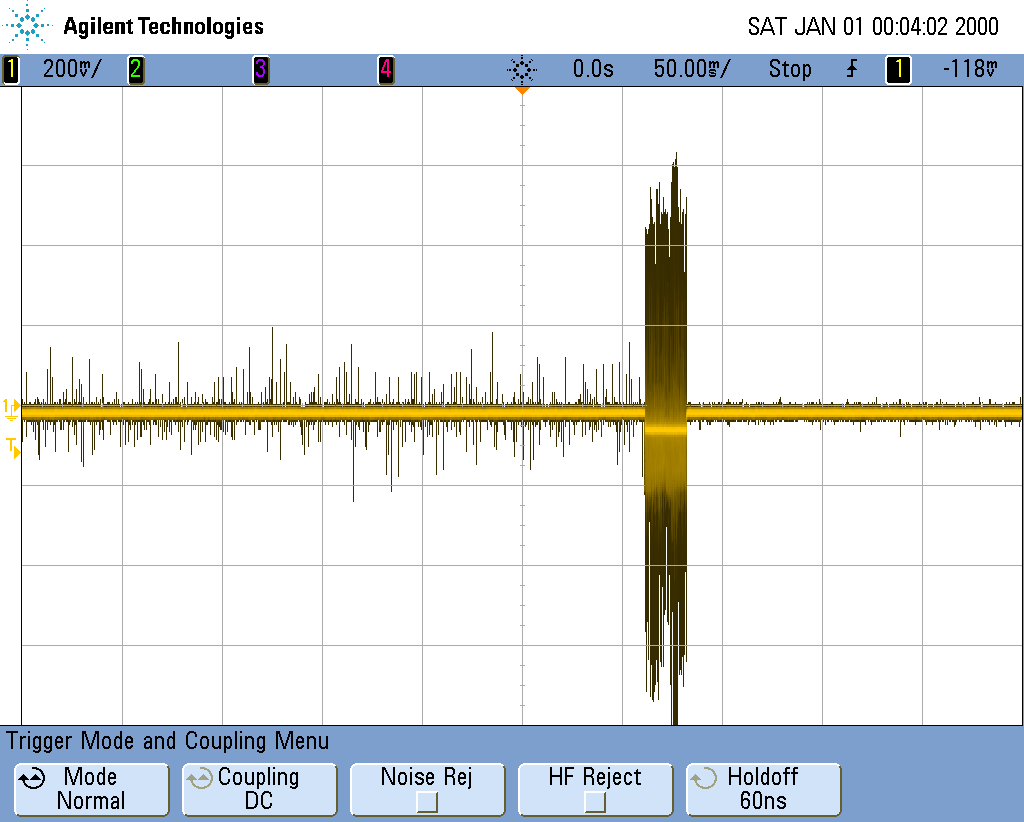Click the 50.00 ms/div timebase readout
The height and width of the screenshot is (822, 1024).
(x=691, y=70)
